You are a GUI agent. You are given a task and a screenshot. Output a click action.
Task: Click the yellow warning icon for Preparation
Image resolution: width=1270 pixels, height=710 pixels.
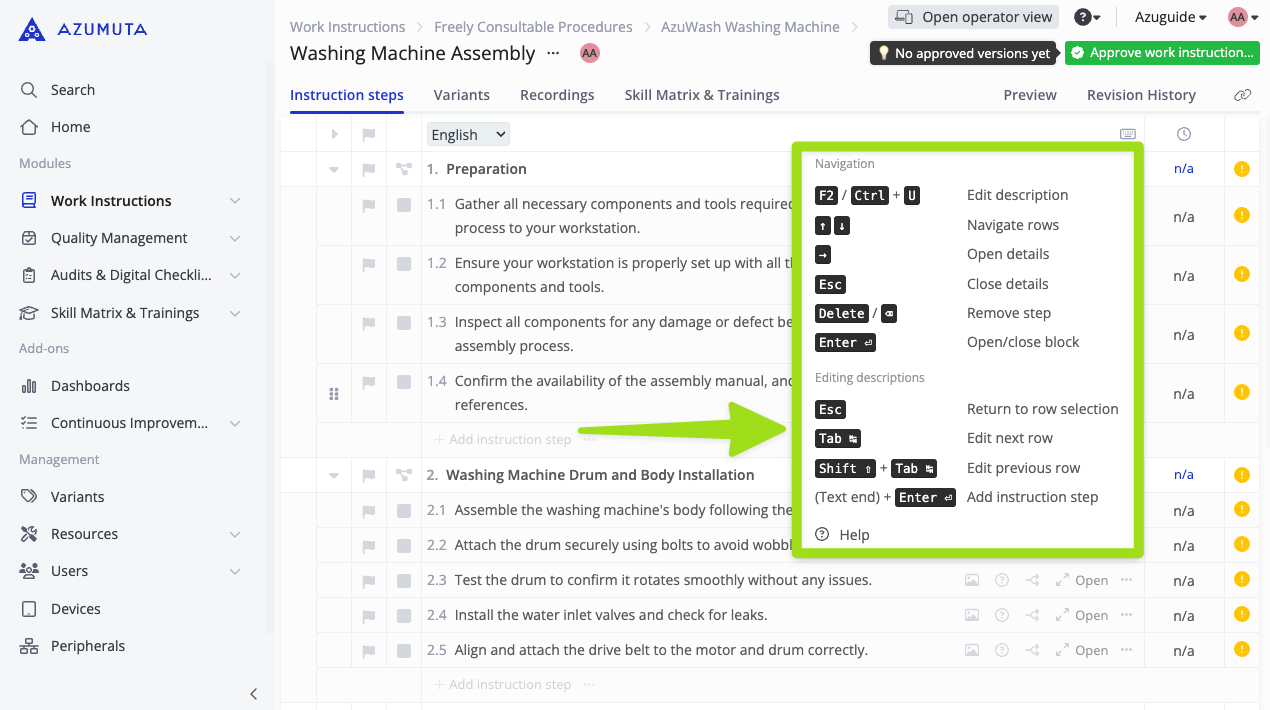click(x=1241, y=169)
